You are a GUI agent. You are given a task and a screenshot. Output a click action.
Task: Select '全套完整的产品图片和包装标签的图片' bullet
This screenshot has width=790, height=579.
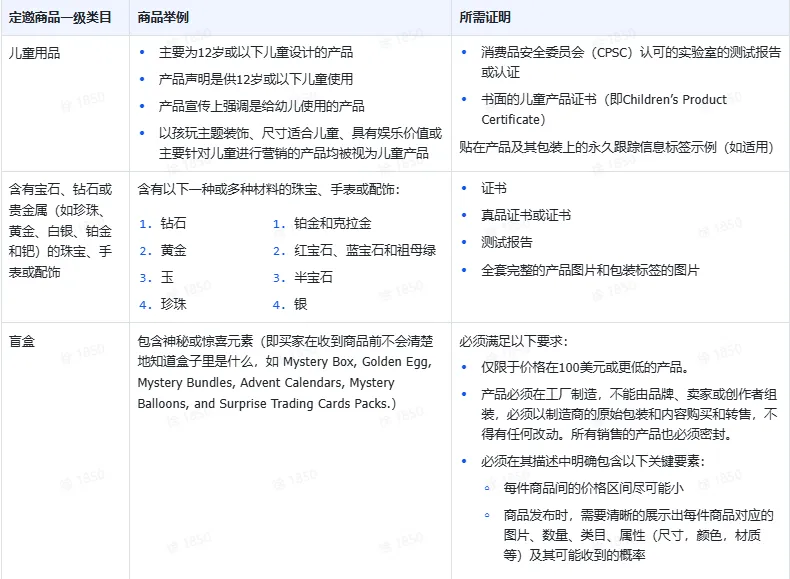(590, 270)
